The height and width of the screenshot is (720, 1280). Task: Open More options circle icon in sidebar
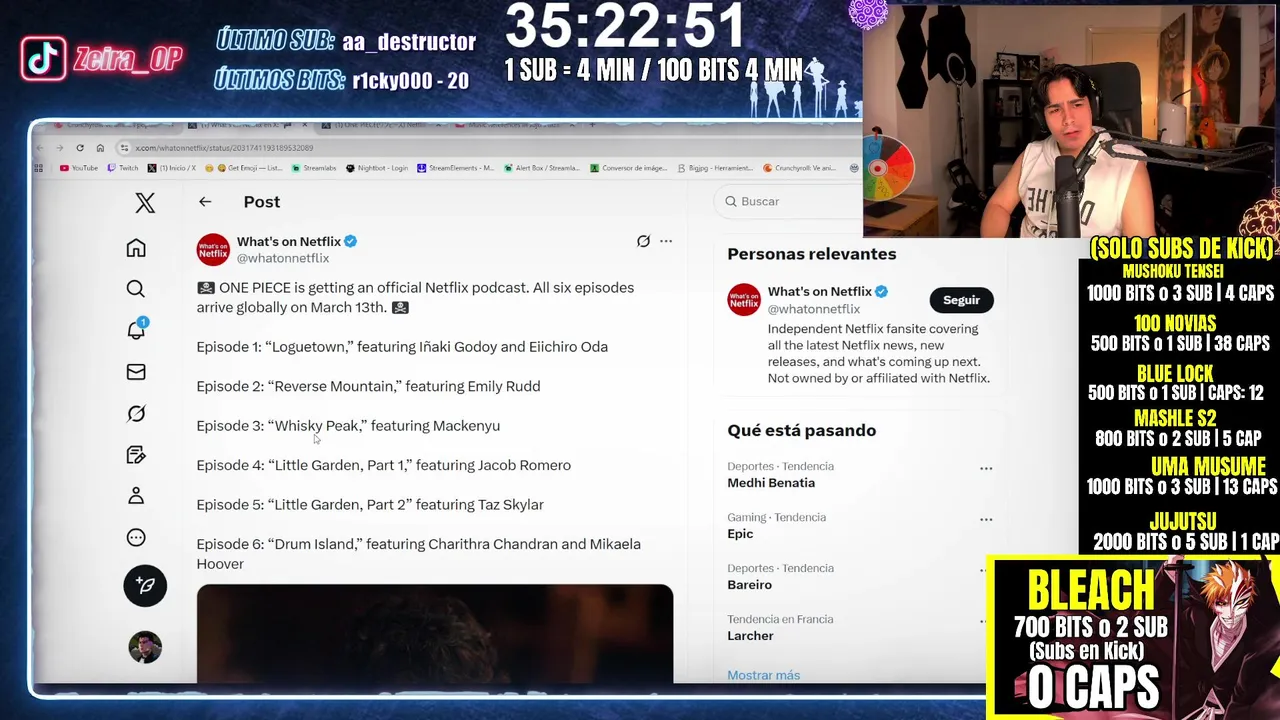click(136, 538)
